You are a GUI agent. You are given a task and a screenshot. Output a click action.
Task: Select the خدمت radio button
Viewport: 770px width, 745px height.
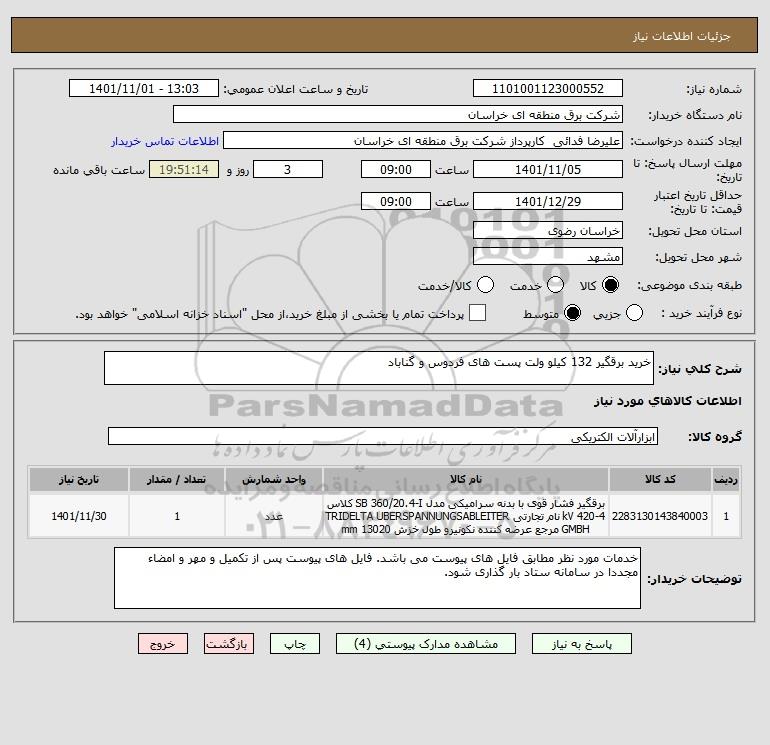[x=555, y=285]
